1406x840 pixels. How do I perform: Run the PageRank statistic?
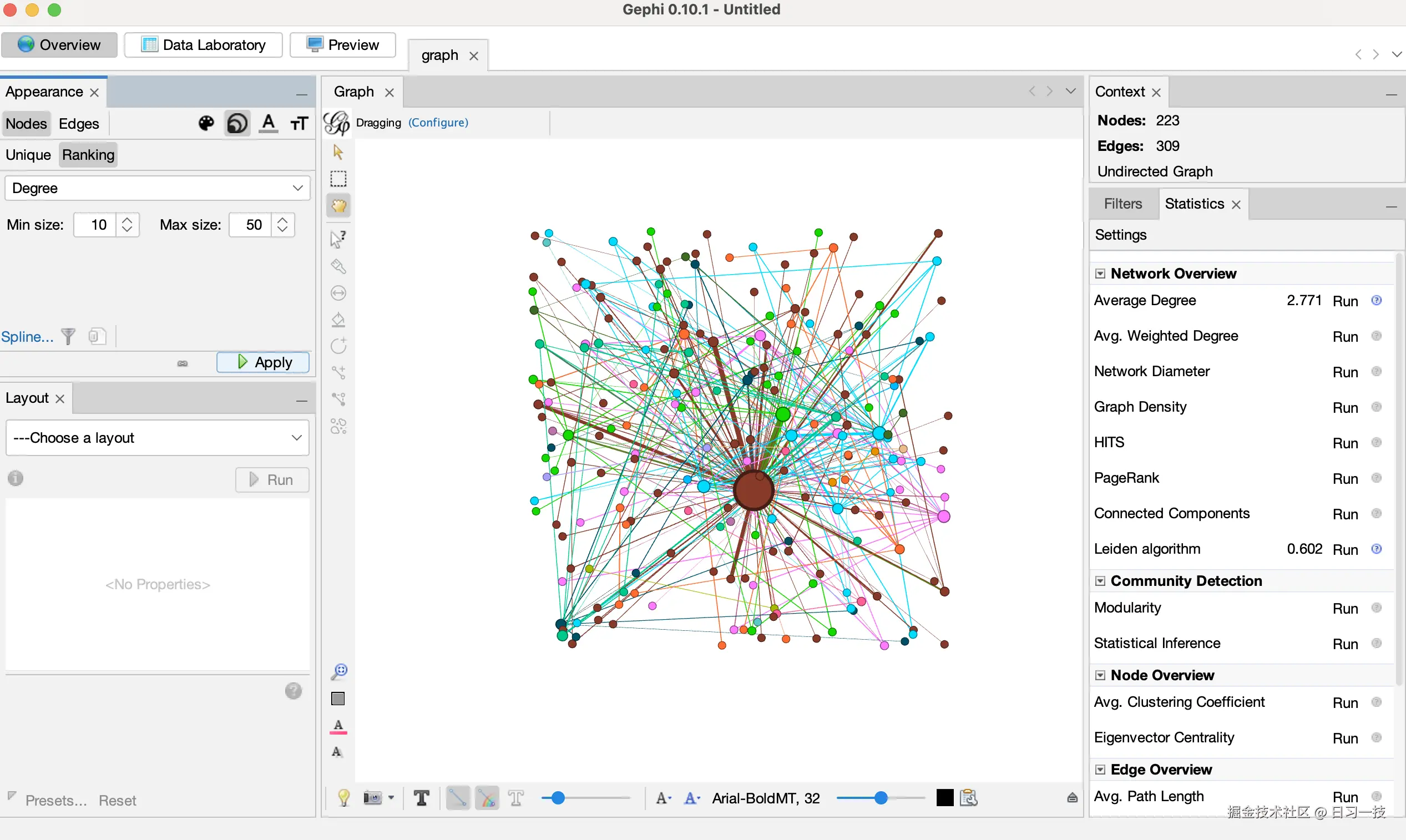(1345, 479)
